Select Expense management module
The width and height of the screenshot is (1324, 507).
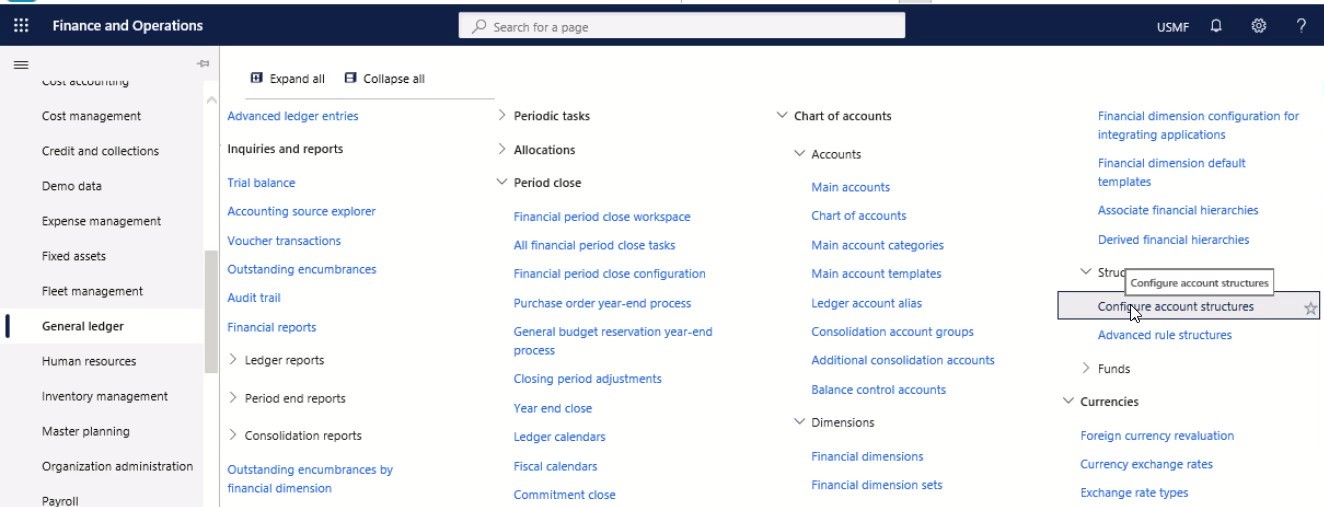click(101, 221)
